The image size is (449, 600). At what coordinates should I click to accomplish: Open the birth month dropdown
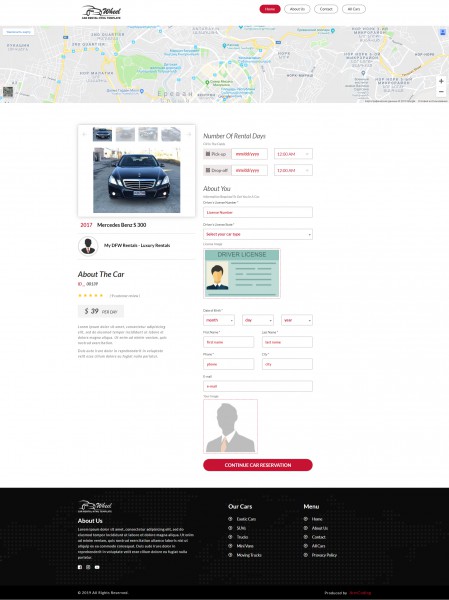point(219,320)
